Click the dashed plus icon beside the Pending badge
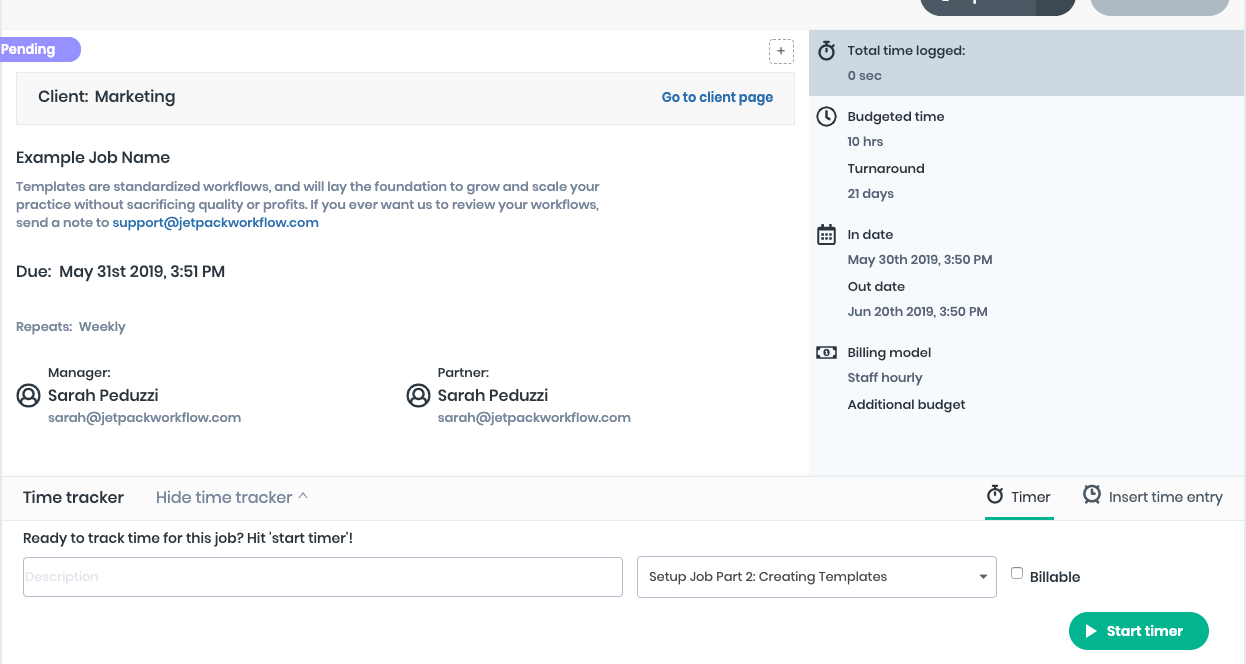Screen dimensions: 1246x664 (x=781, y=51)
